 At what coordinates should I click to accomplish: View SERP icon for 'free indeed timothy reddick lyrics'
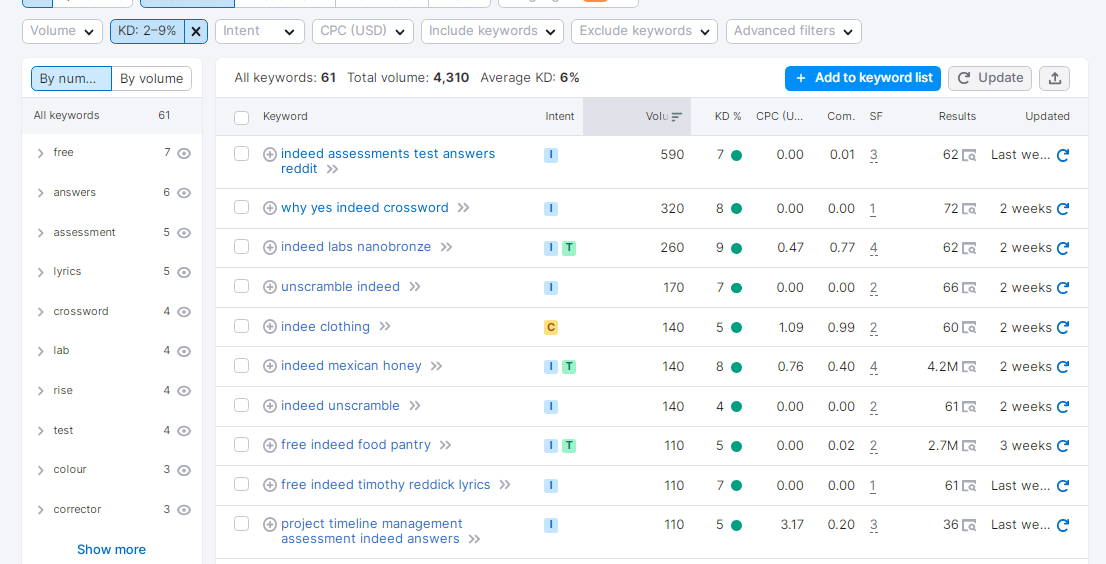point(969,486)
